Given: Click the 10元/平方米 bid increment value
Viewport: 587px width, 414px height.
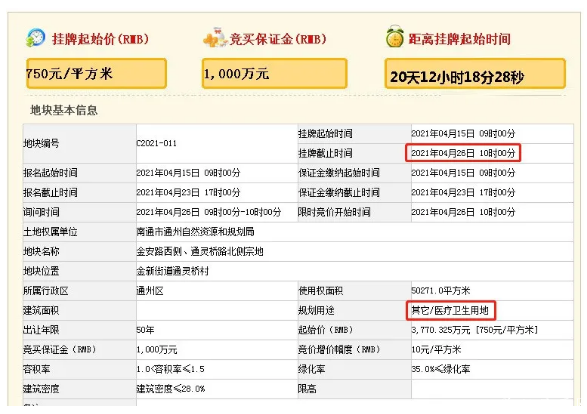Looking at the screenshot, I should pos(436,350).
